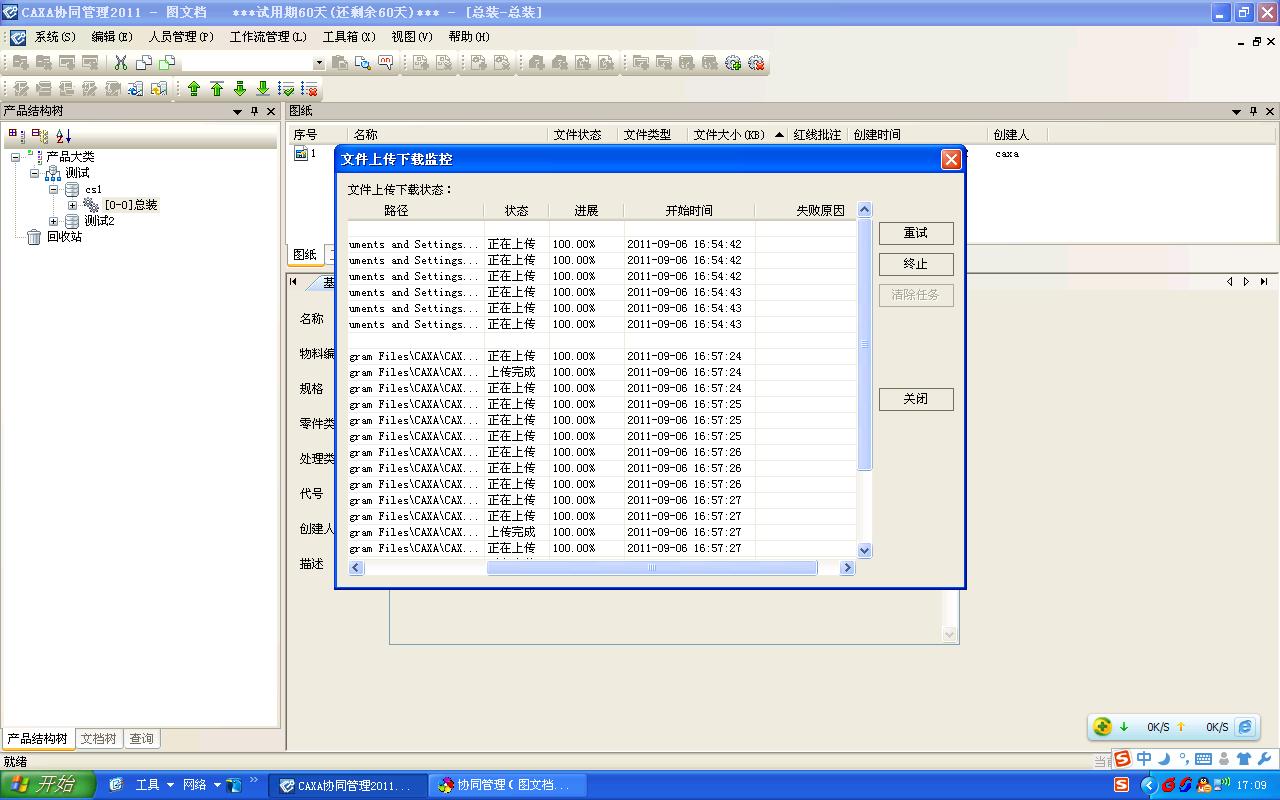Click upload list scroll right arrow
The image size is (1280, 800).
848,567
